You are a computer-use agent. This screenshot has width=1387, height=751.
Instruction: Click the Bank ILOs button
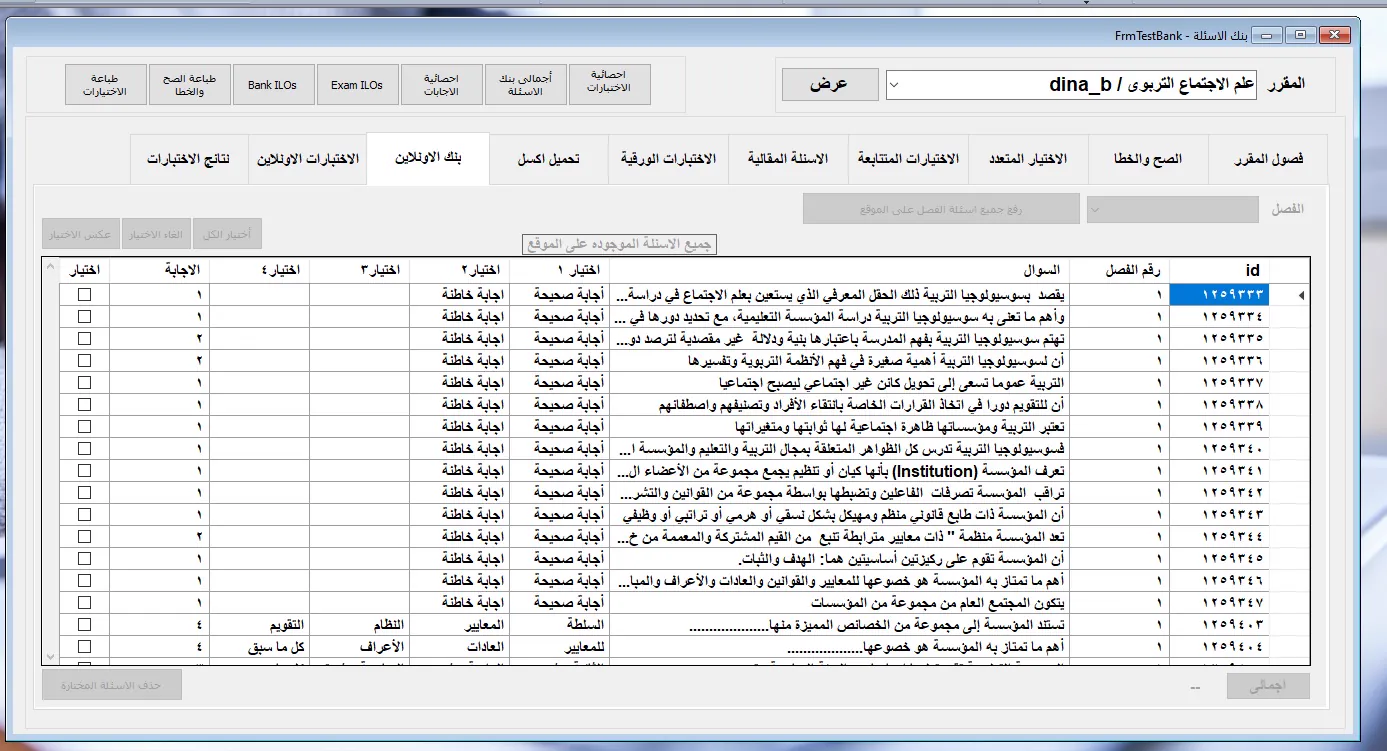273,85
